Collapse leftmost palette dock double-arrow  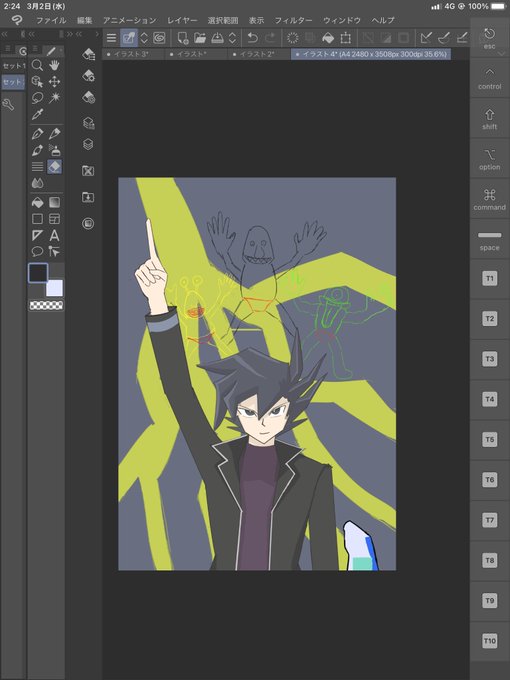coord(4,34)
